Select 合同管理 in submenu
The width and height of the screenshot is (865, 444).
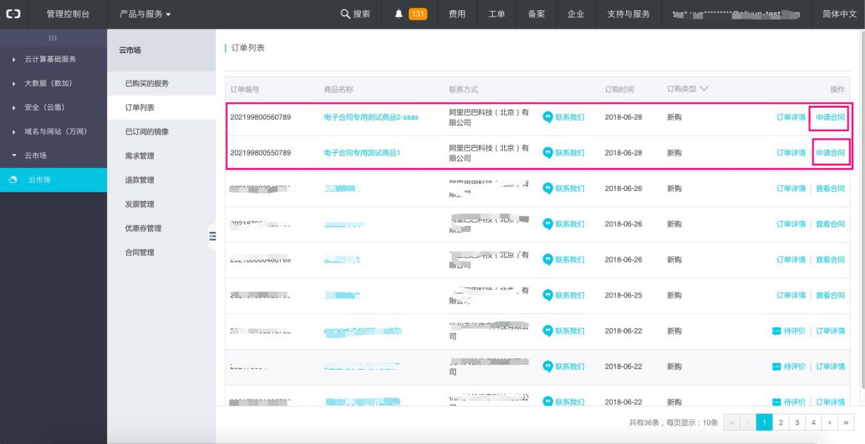click(x=140, y=253)
